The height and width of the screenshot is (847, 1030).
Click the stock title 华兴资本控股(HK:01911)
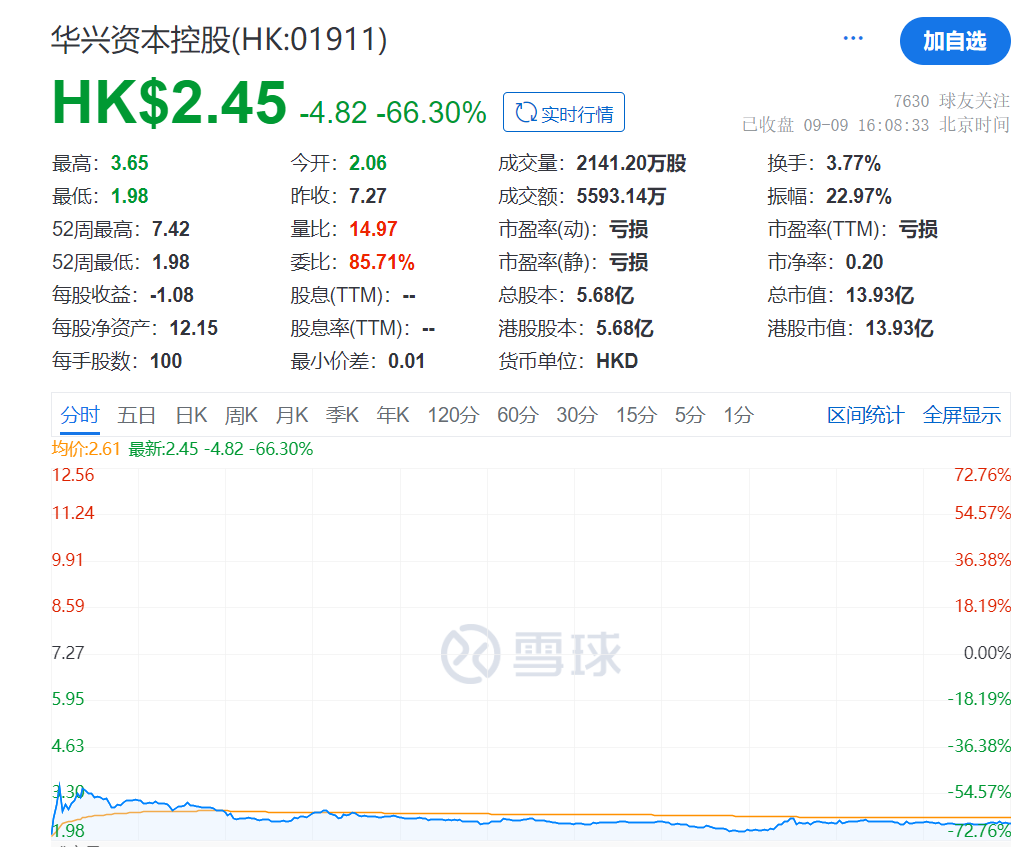219,39
